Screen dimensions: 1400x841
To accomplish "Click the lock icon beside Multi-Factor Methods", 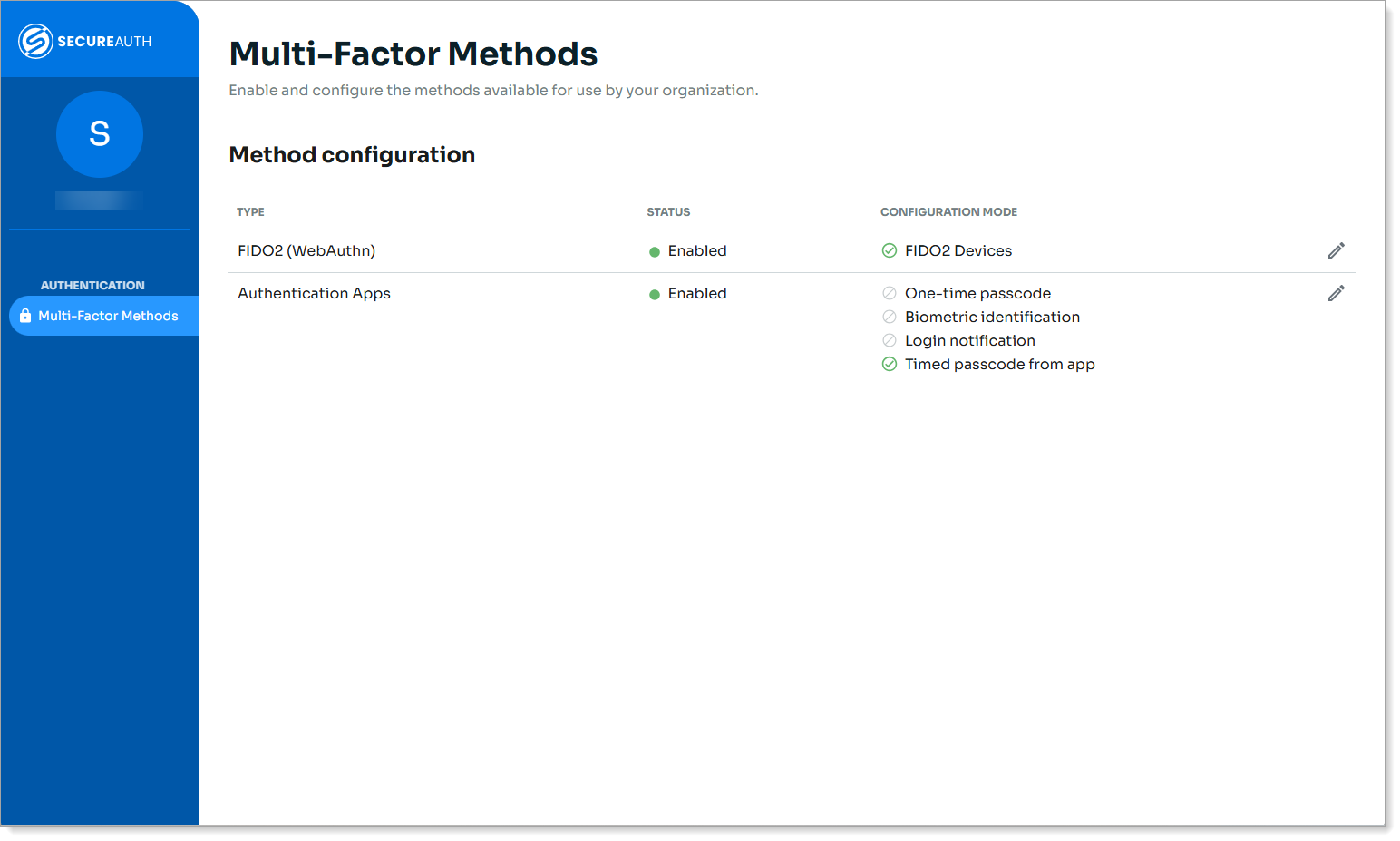I will pyautogui.click(x=25, y=316).
